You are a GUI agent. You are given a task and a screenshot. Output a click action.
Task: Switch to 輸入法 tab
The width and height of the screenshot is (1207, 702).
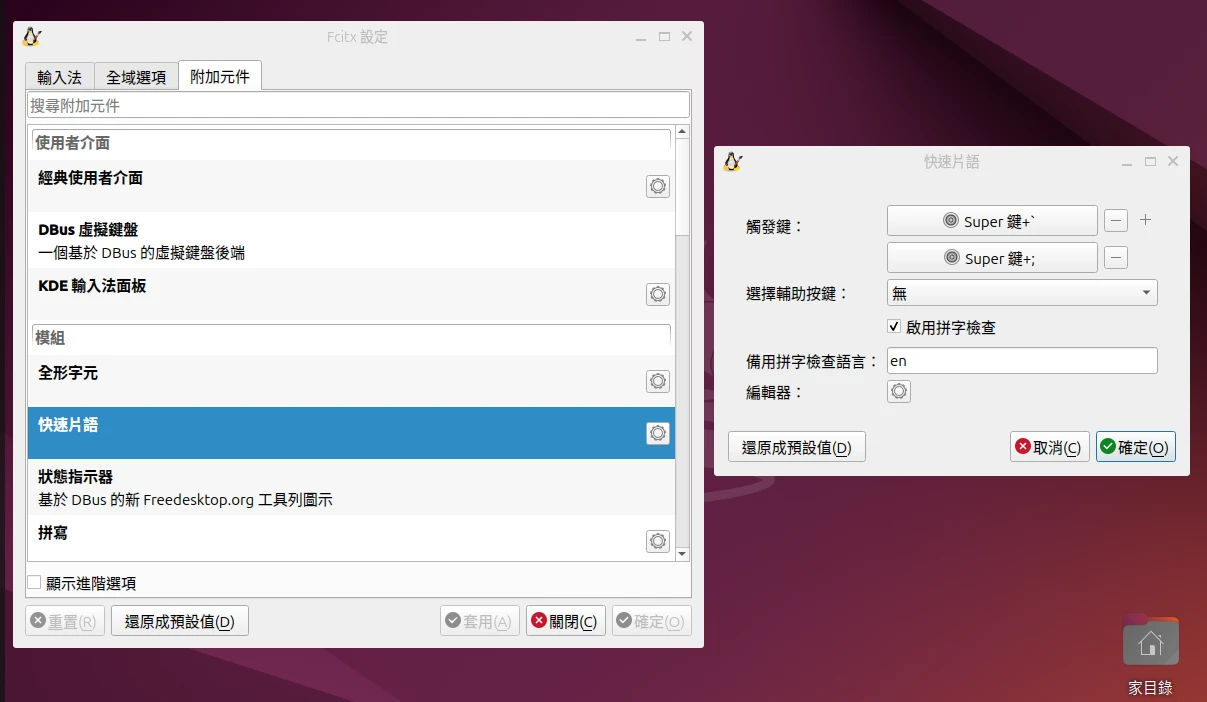[x=60, y=77]
